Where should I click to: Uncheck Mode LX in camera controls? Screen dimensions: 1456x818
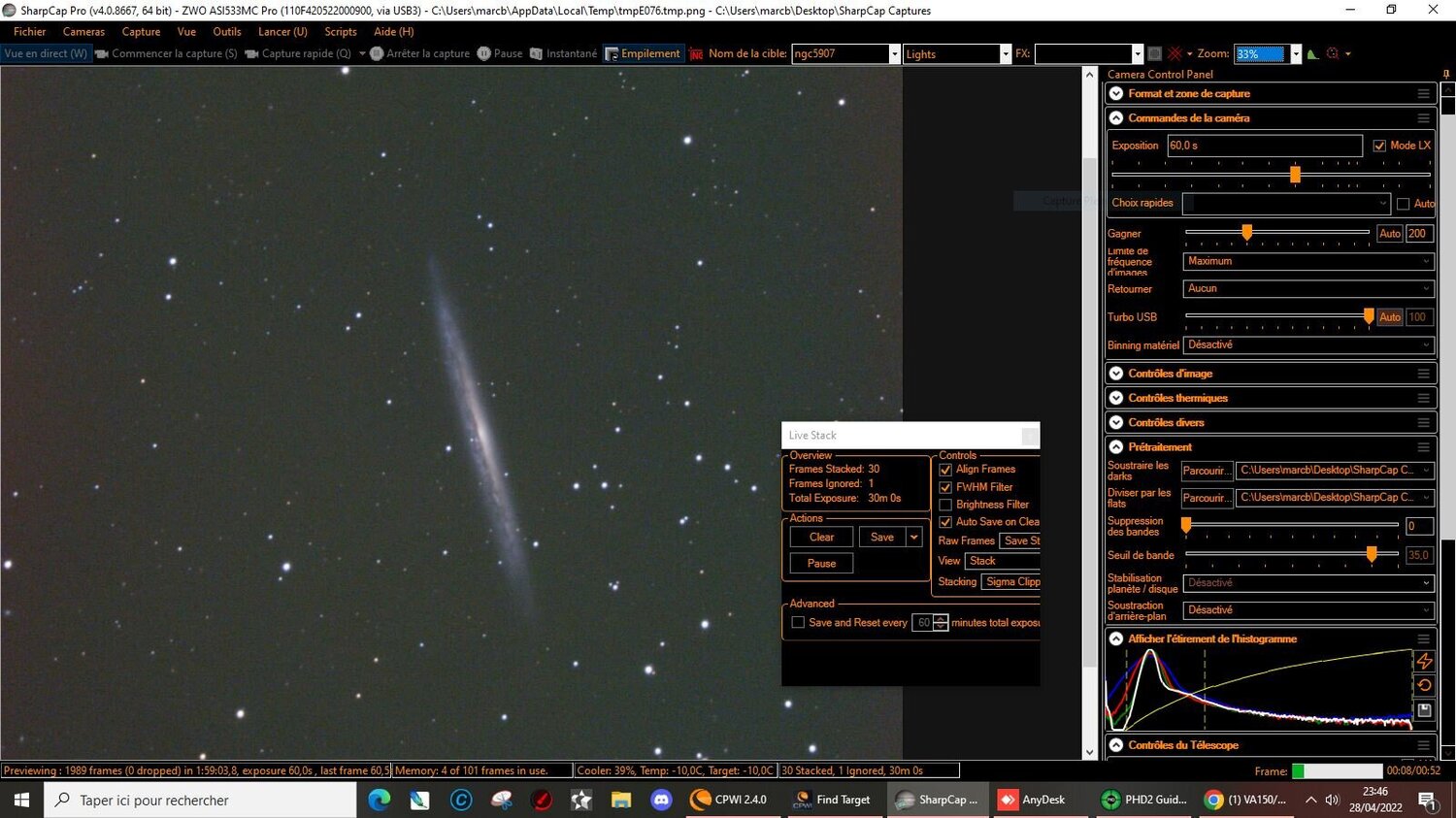tap(1380, 145)
